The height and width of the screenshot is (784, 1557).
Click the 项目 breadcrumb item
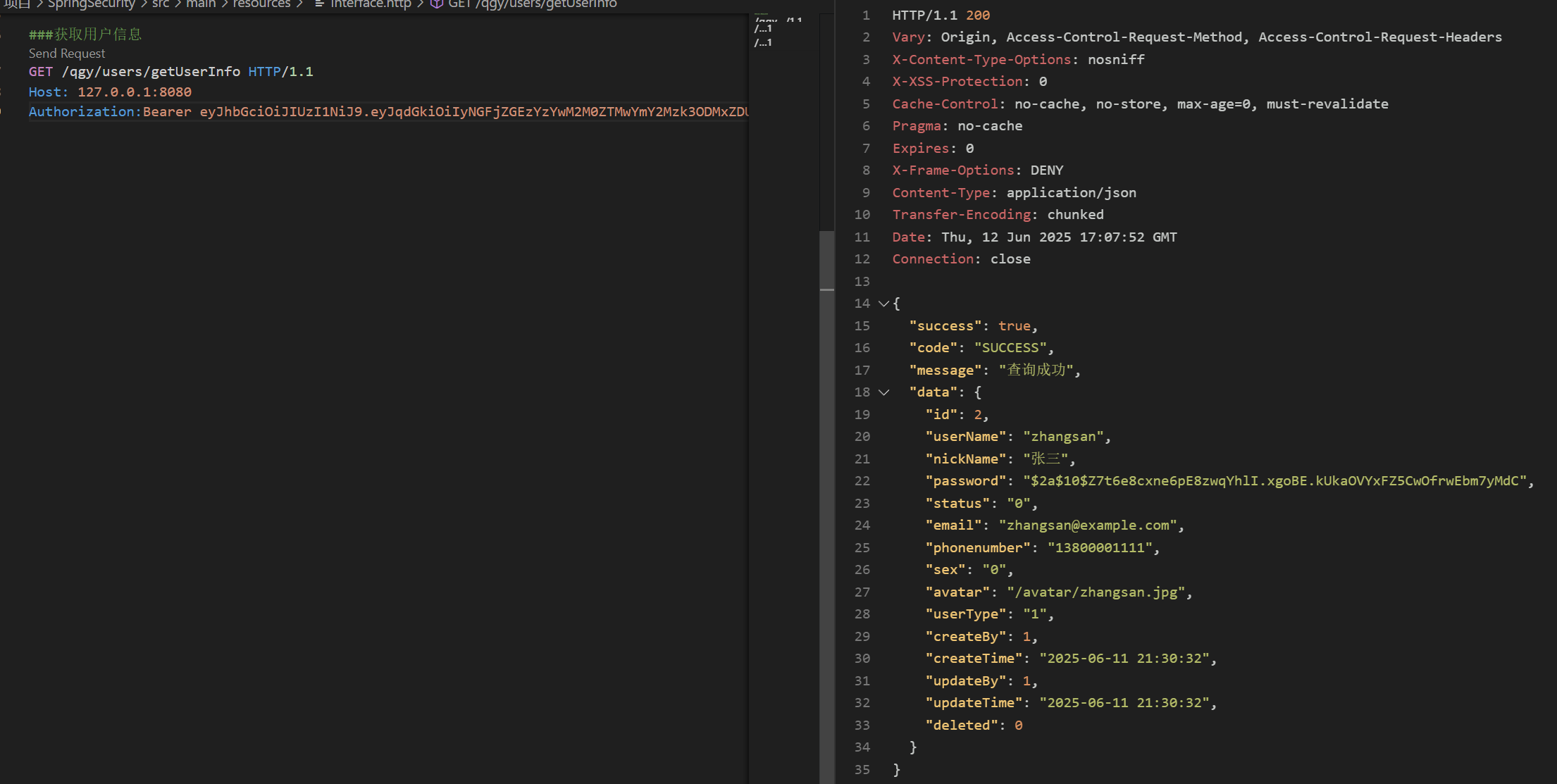coord(18,4)
